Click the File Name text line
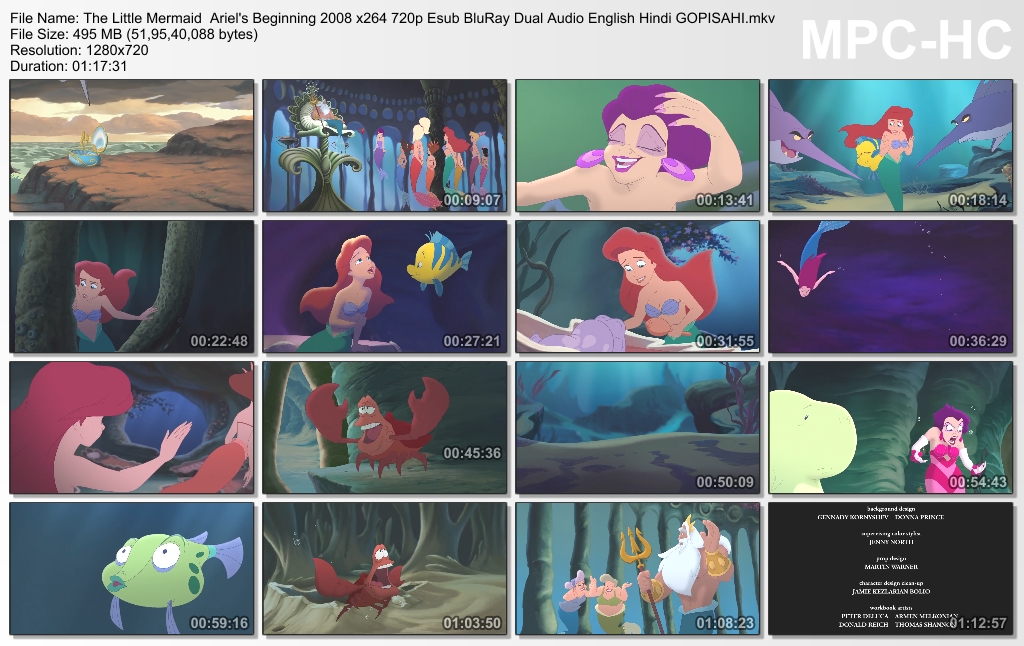1024x646 pixels. (392, 18)
